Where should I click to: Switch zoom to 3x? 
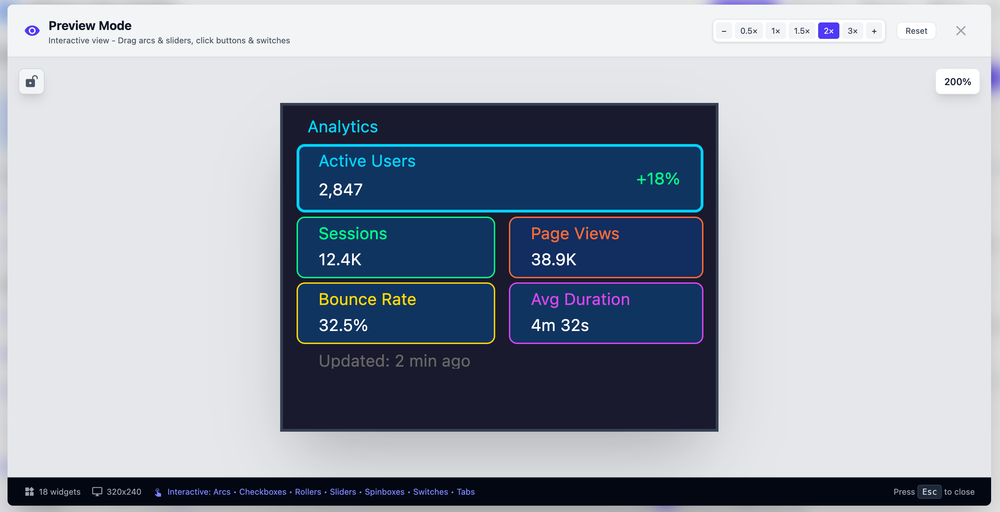tap(852, 31)
